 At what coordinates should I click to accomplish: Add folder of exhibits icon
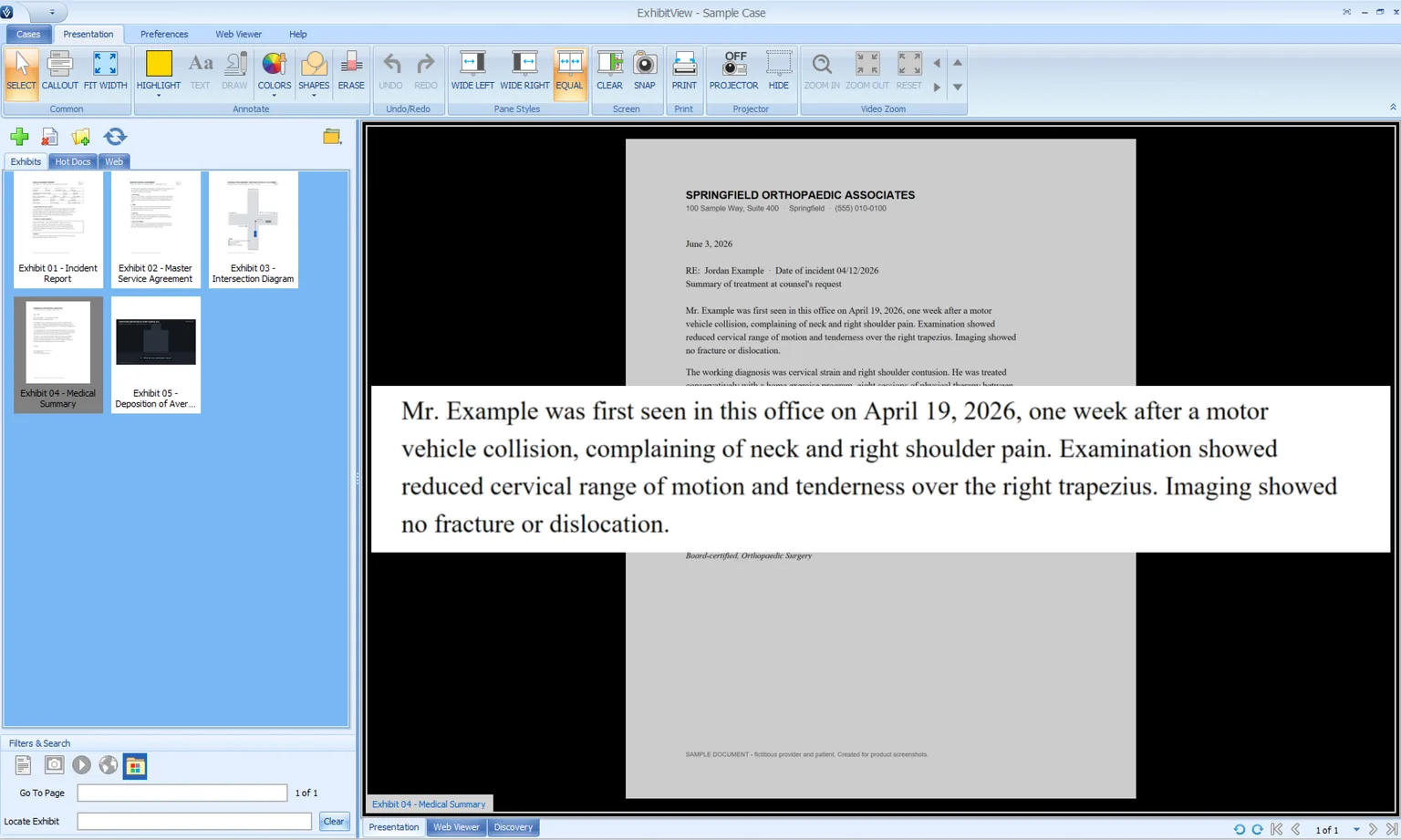click(81, 137)
